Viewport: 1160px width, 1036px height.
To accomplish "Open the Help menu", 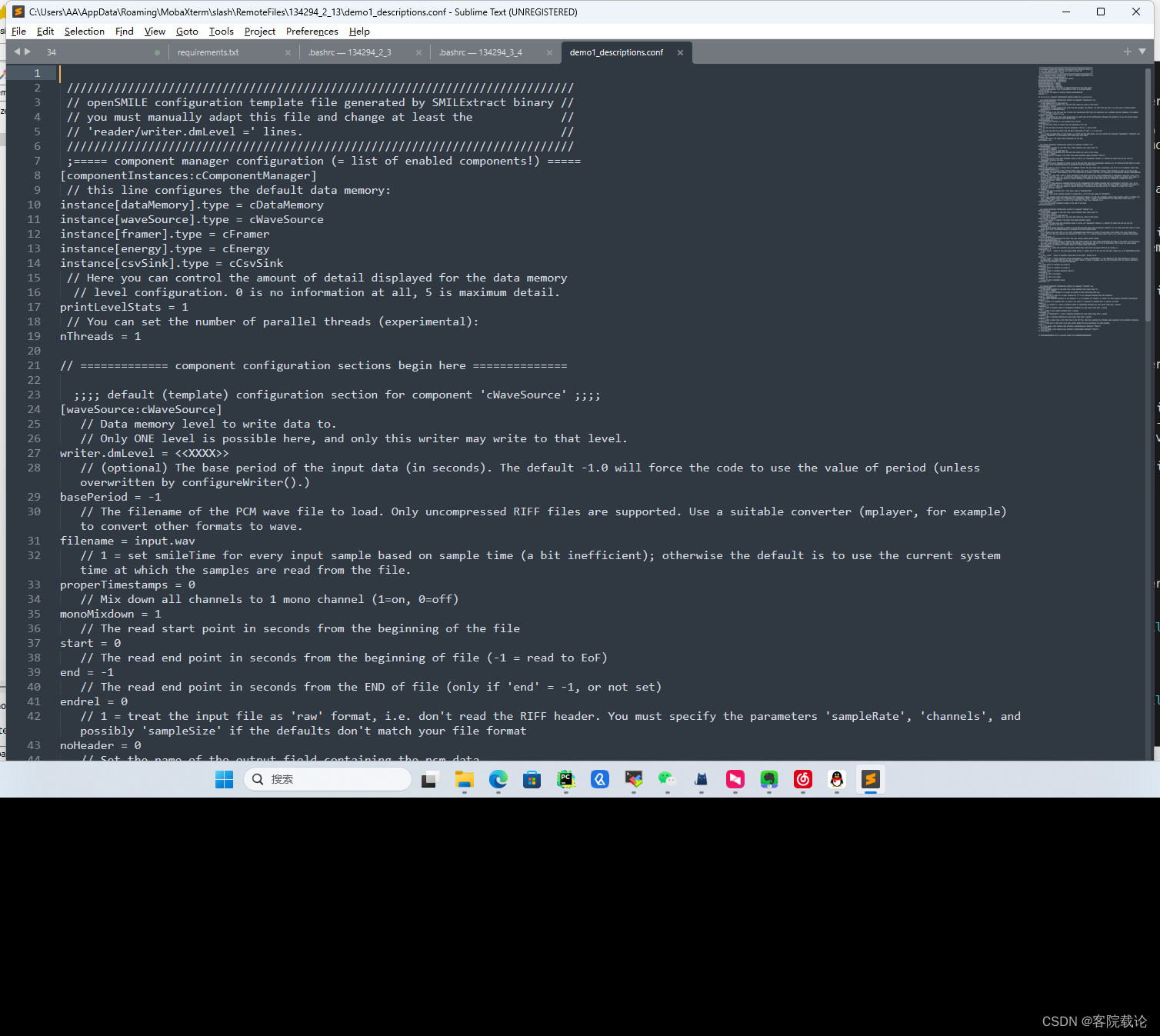I will 359,32.
